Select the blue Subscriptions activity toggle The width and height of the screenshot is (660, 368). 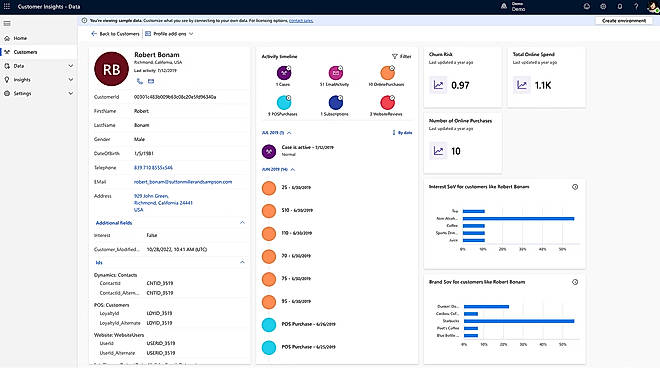[335, 103]
